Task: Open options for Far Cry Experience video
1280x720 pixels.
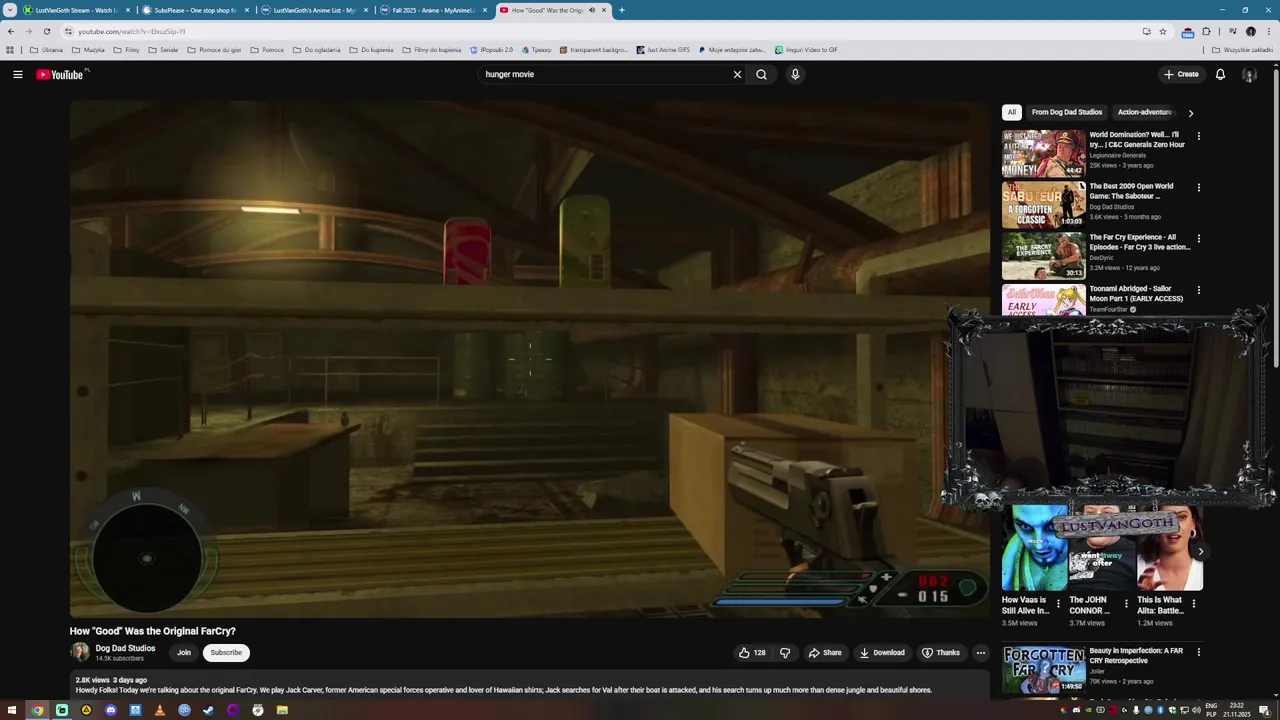Action: pos(1199,239)
